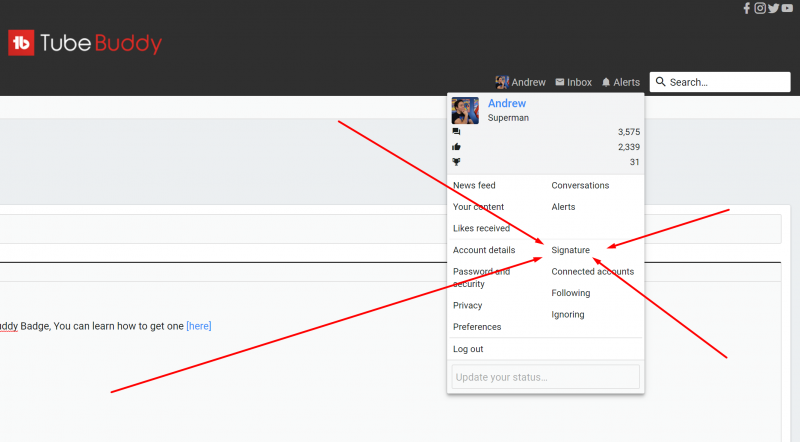
Task: Go to Connected accounts
Action: pos(592,271)
